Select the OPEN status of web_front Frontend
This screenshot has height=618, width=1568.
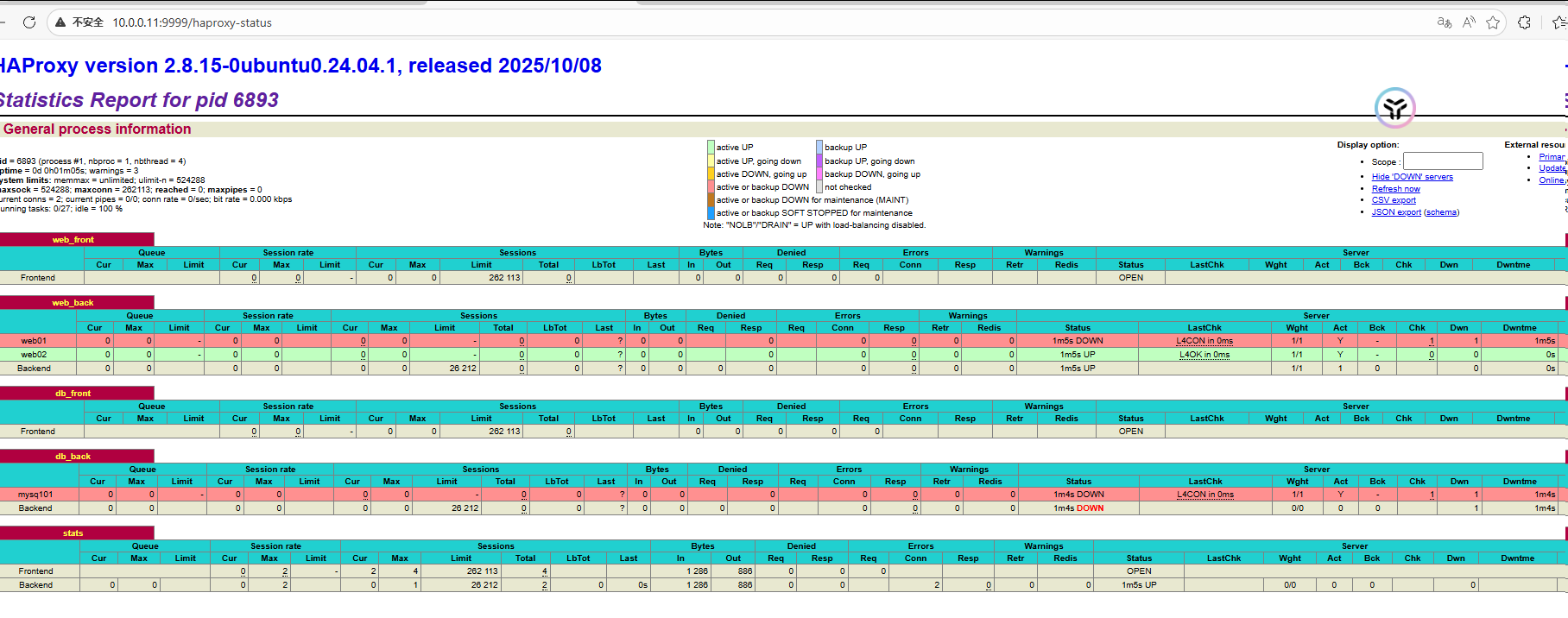1131,278
